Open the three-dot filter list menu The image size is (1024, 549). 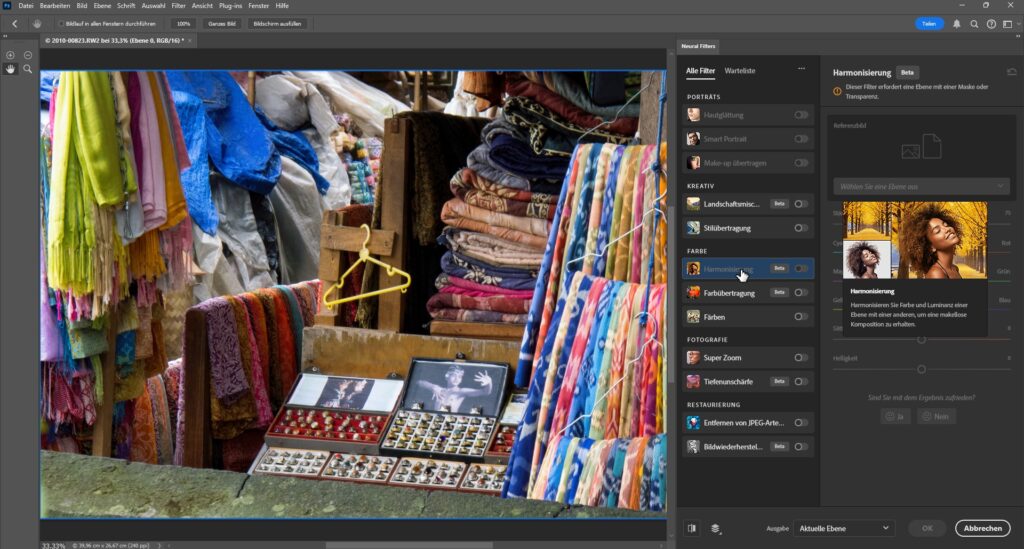801,70
